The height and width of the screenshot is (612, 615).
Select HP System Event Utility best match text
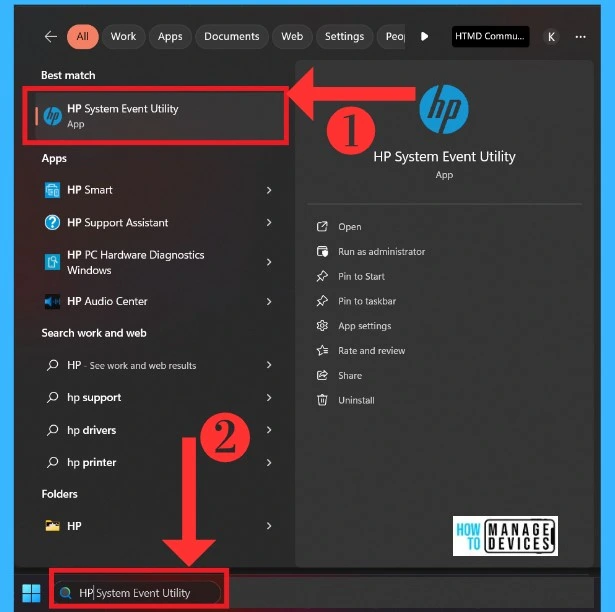point(122,109)
